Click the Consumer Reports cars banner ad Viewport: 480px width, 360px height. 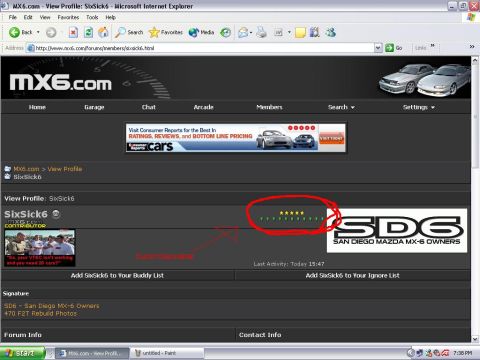coord(236,138)
